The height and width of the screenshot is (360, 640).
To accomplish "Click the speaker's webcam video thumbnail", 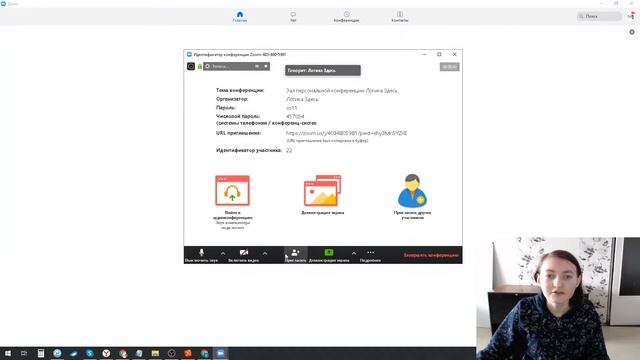I will point(558,298).
